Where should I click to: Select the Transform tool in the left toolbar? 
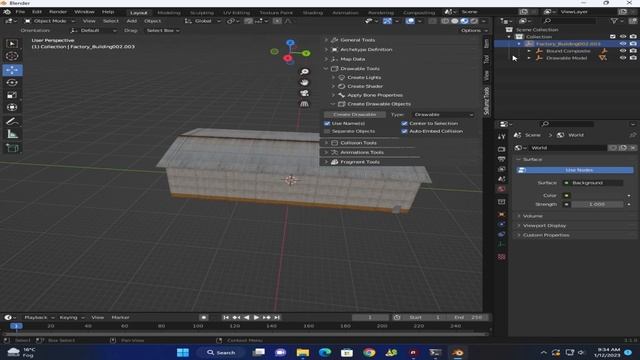pos(12,107)
